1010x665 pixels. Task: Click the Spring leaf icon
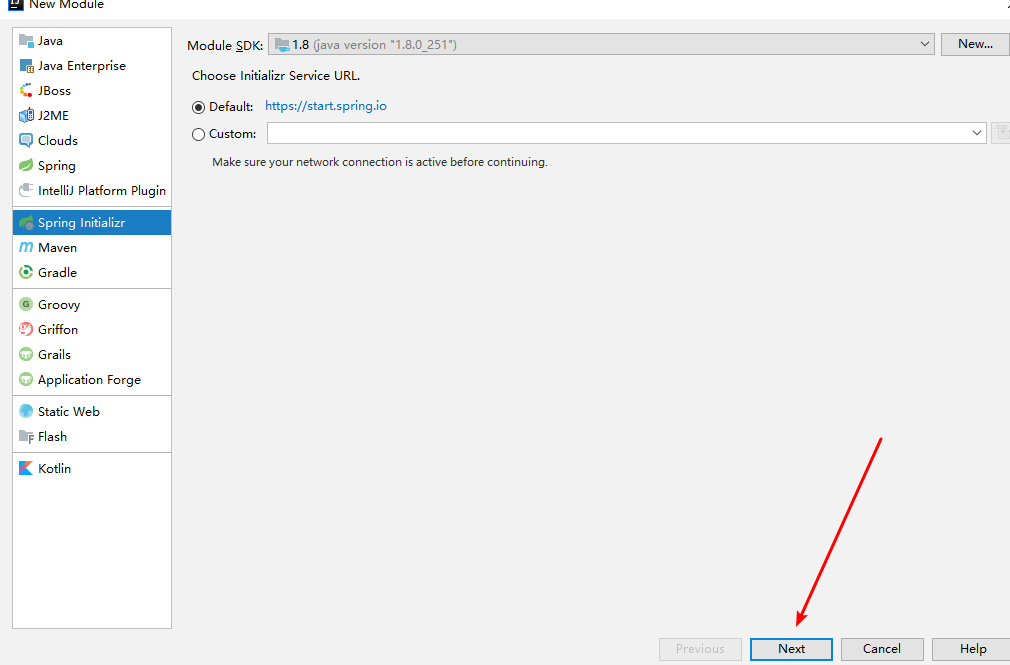click(x=26, y=166)
